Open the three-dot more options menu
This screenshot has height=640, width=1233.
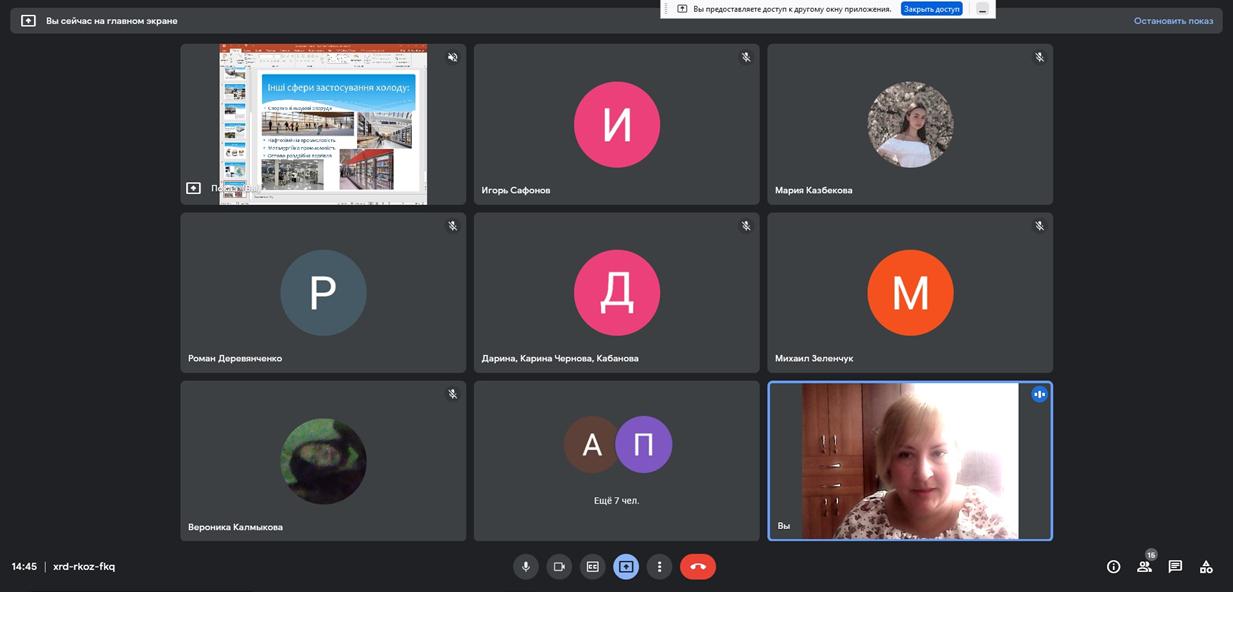coord(659,567)
